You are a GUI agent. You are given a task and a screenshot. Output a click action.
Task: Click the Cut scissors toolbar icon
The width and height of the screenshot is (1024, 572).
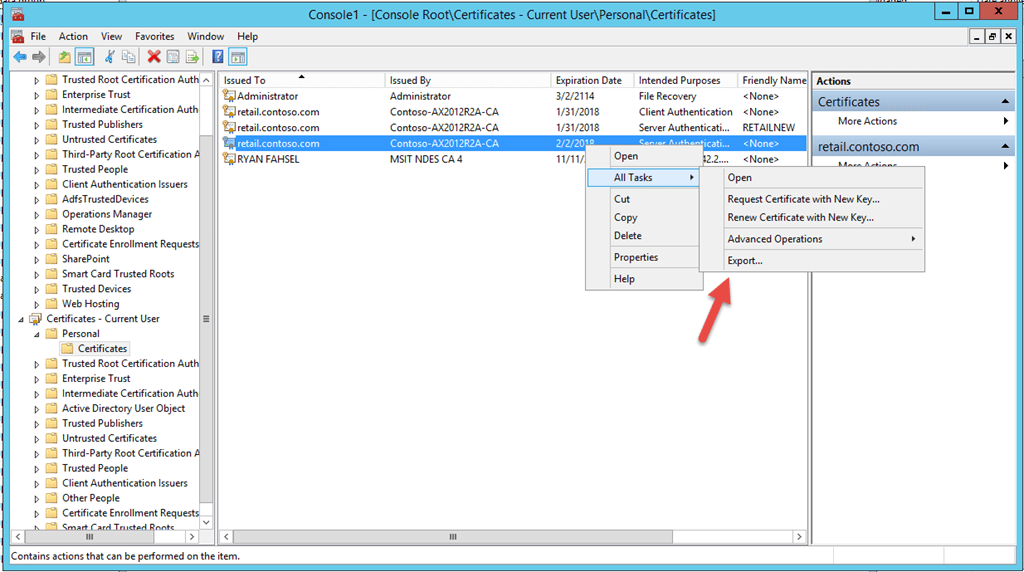coord(110,57)
